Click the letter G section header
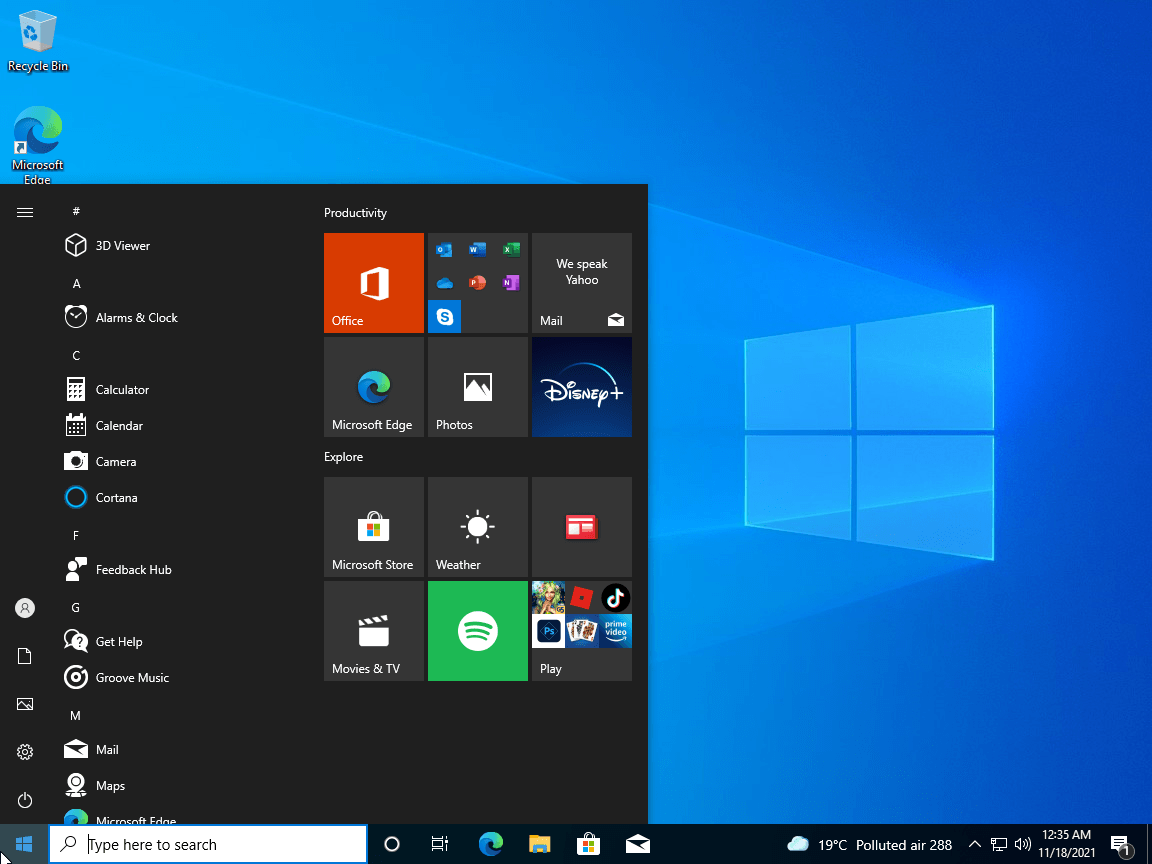Screen dimensions: 1152x864 [75, 607]
